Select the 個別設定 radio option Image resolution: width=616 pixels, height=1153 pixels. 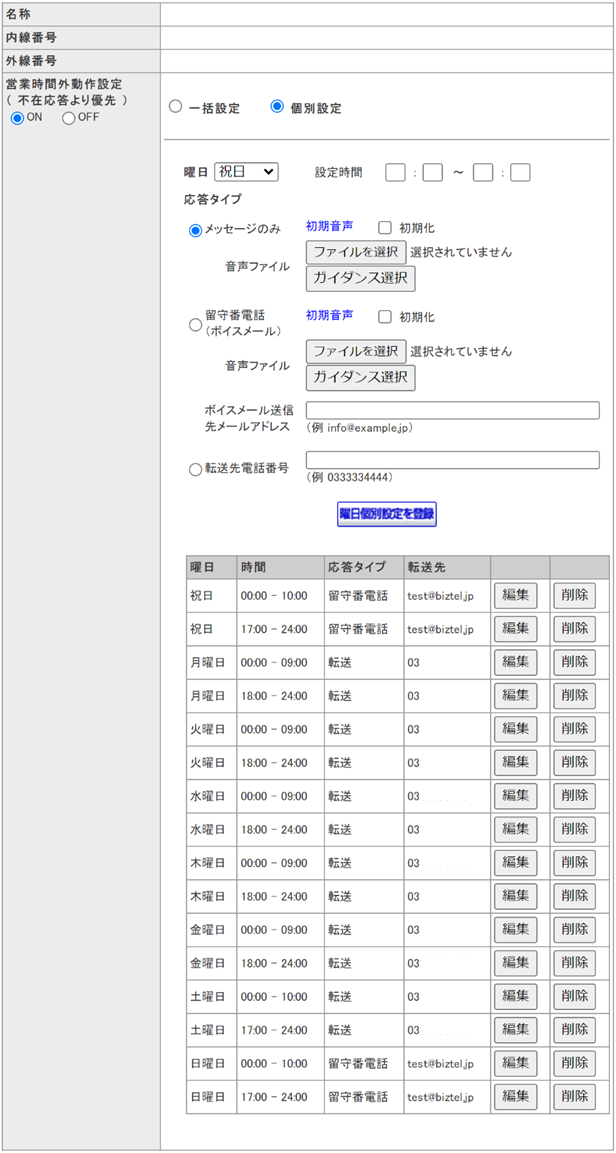pos(277,107)
